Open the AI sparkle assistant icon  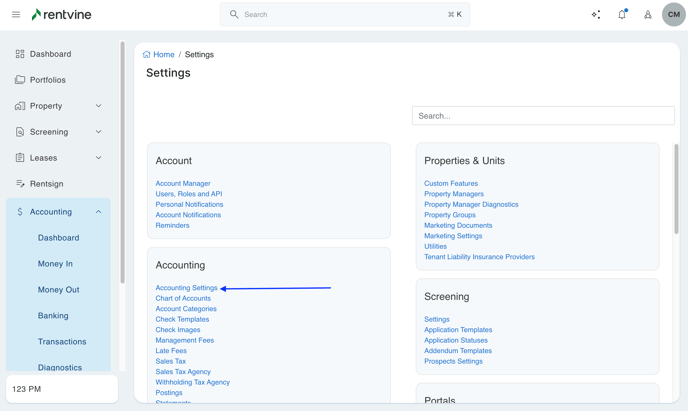click(596, 15)
